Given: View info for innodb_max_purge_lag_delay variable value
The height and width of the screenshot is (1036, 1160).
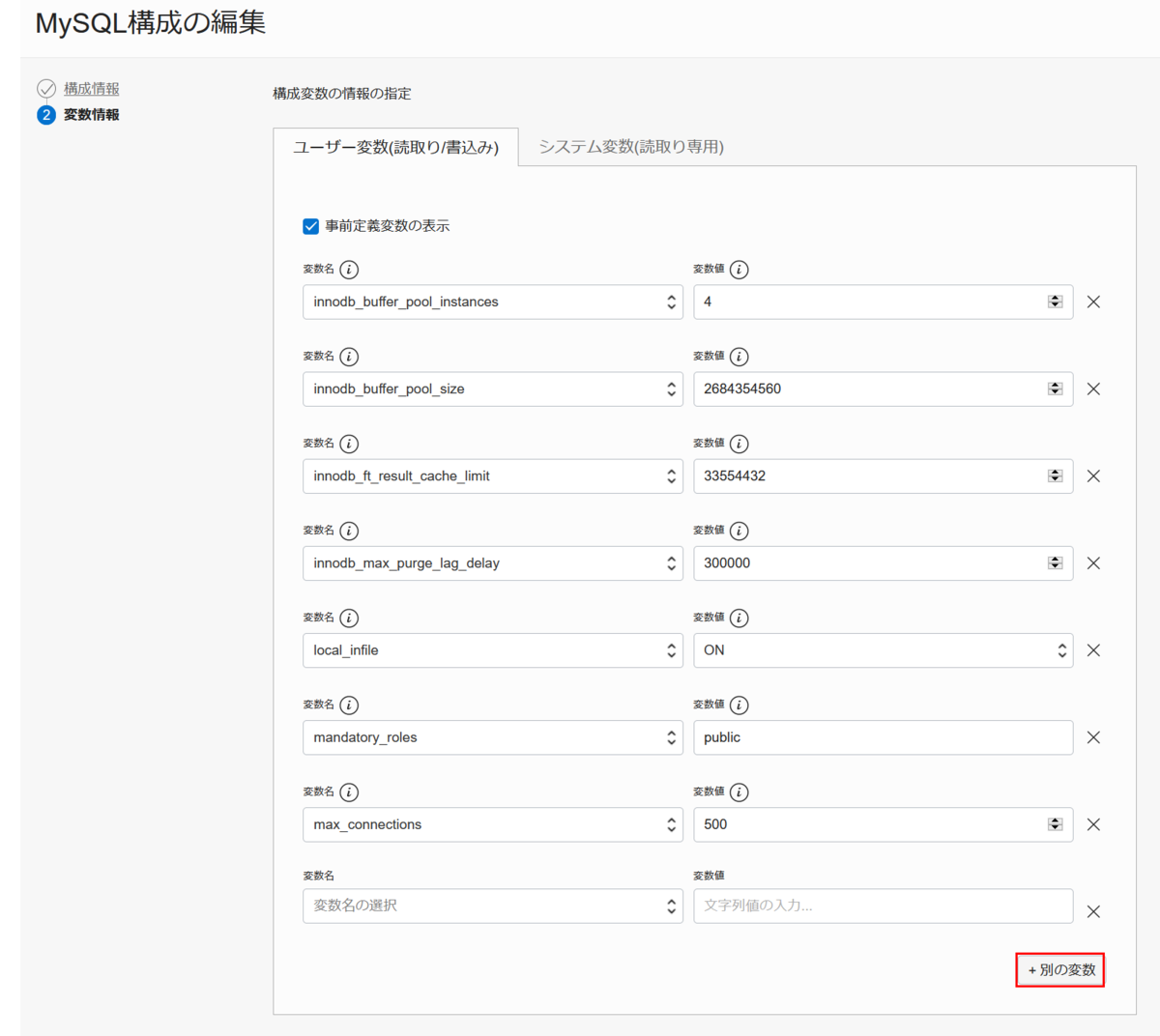Looking at the screenshot, I should click(739, 531).
